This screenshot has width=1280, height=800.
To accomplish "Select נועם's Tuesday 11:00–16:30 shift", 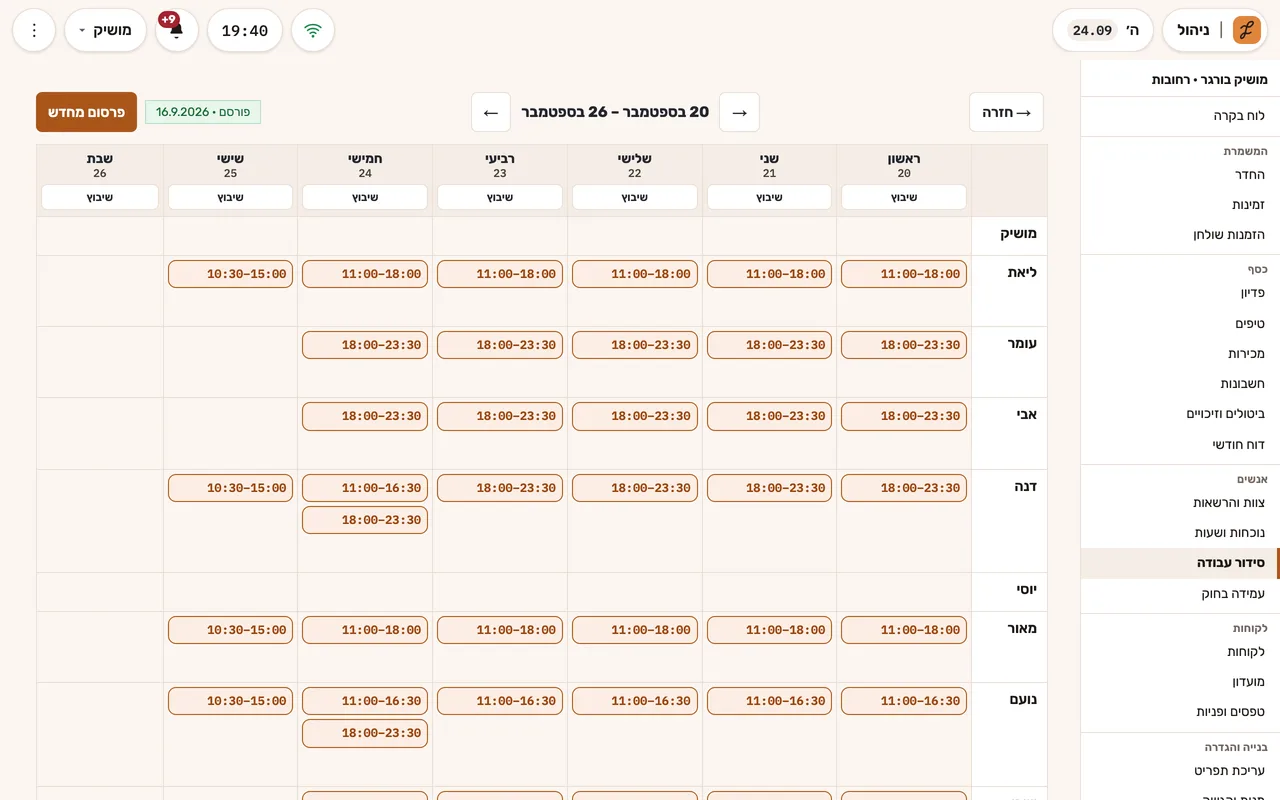I will 635,701.
